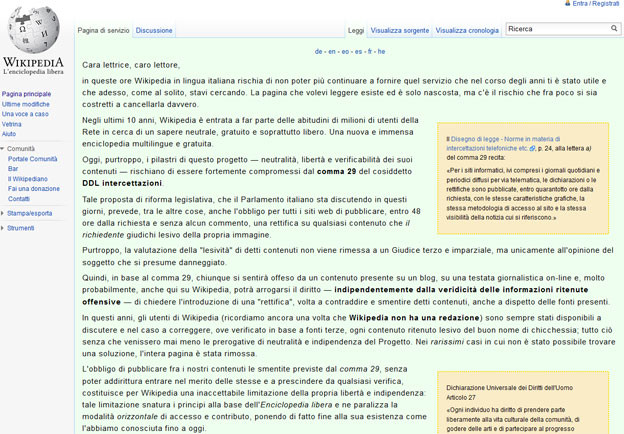
Task: Expand the Strumenti sidebar section
Action: click(x=3, y=228)
